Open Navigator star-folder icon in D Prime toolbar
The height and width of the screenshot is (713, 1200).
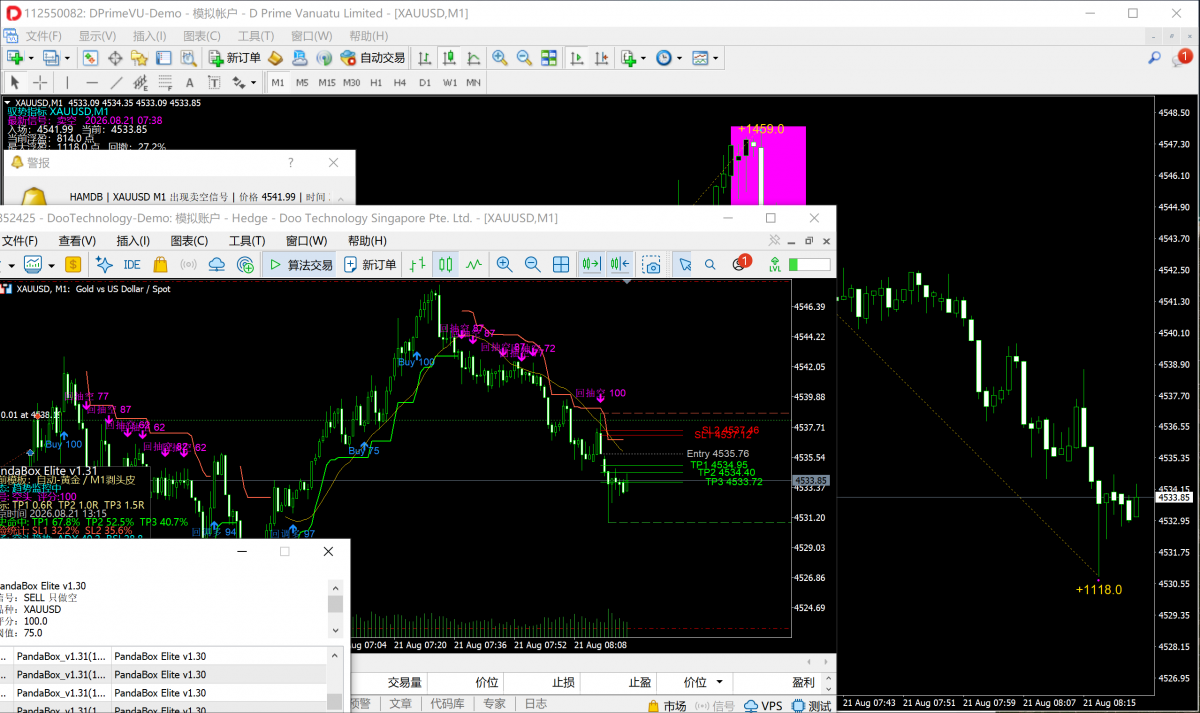tap(139, 58)
